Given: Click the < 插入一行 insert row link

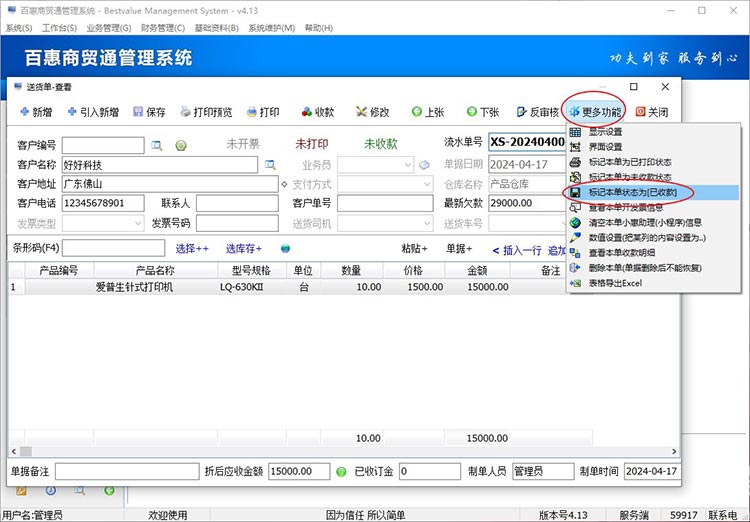Looking at the screenshot, I should 517,250.
